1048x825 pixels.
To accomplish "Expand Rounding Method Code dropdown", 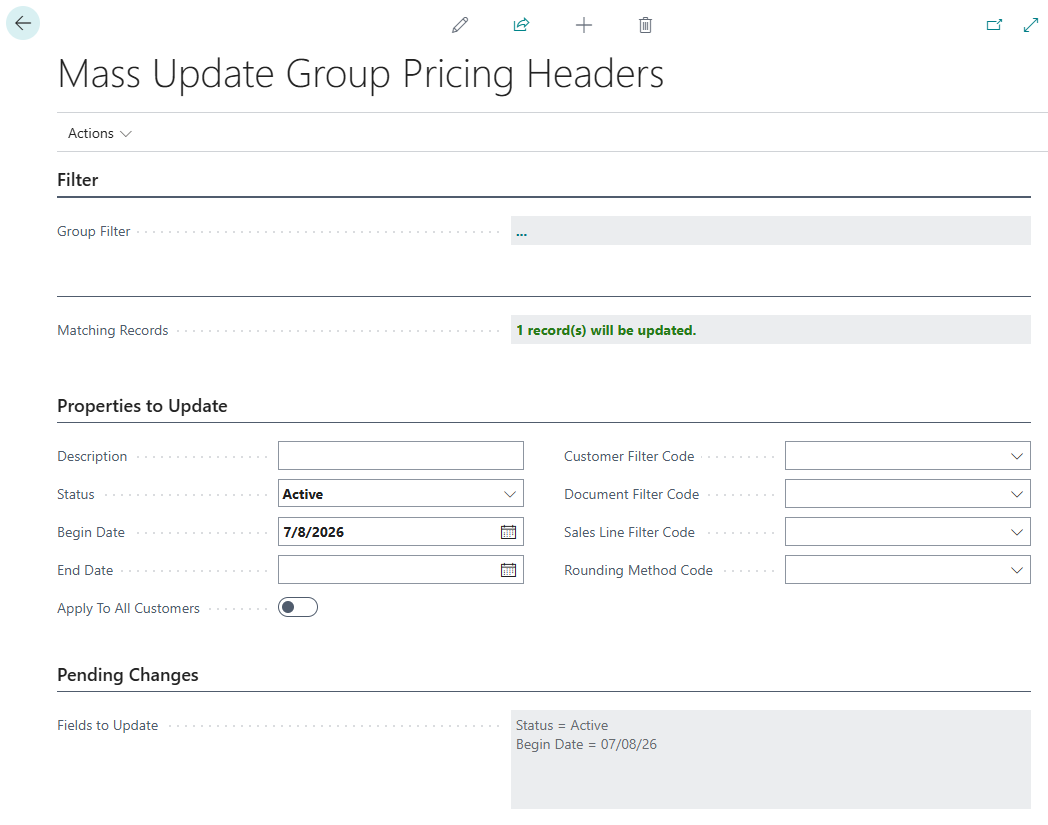I will tap(1017, 570).
